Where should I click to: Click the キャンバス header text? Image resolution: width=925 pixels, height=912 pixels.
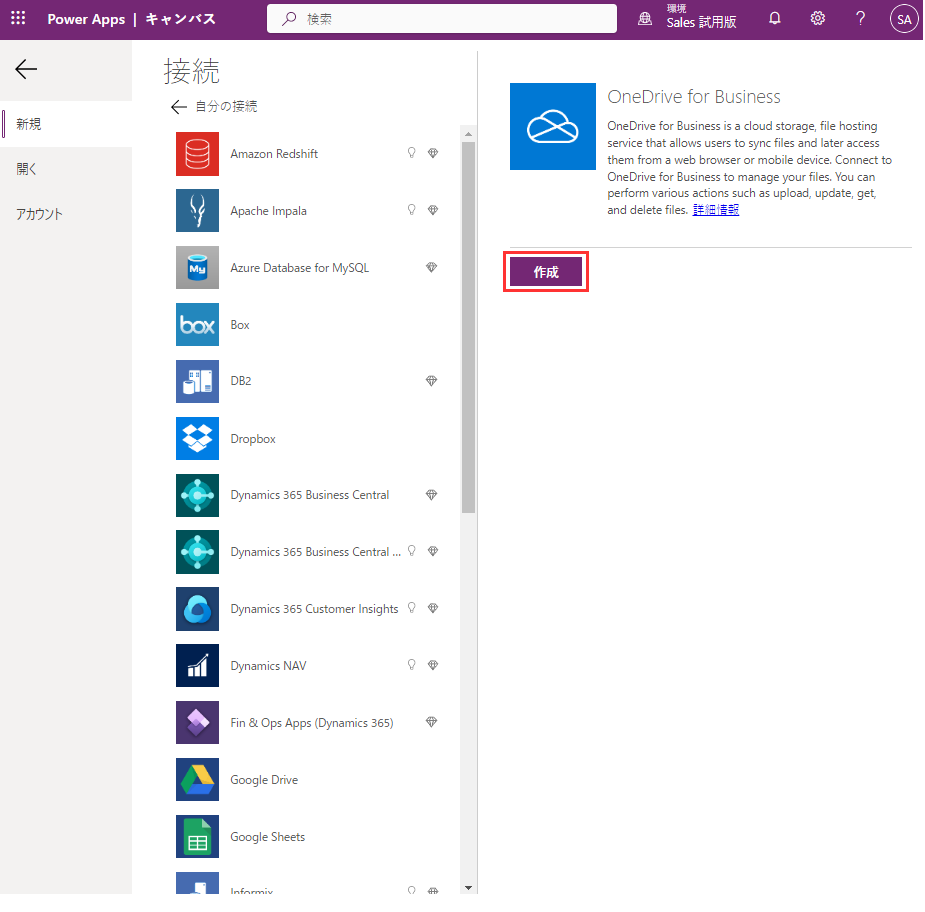coord(181,19)
